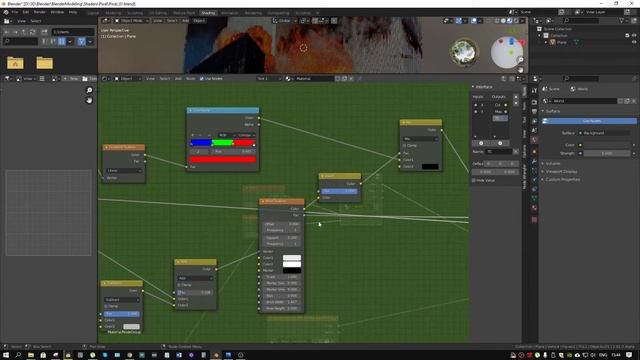Toggle Clamp checkbox on the Subtract node
640x360 pixels.
[x=106, y=306]
